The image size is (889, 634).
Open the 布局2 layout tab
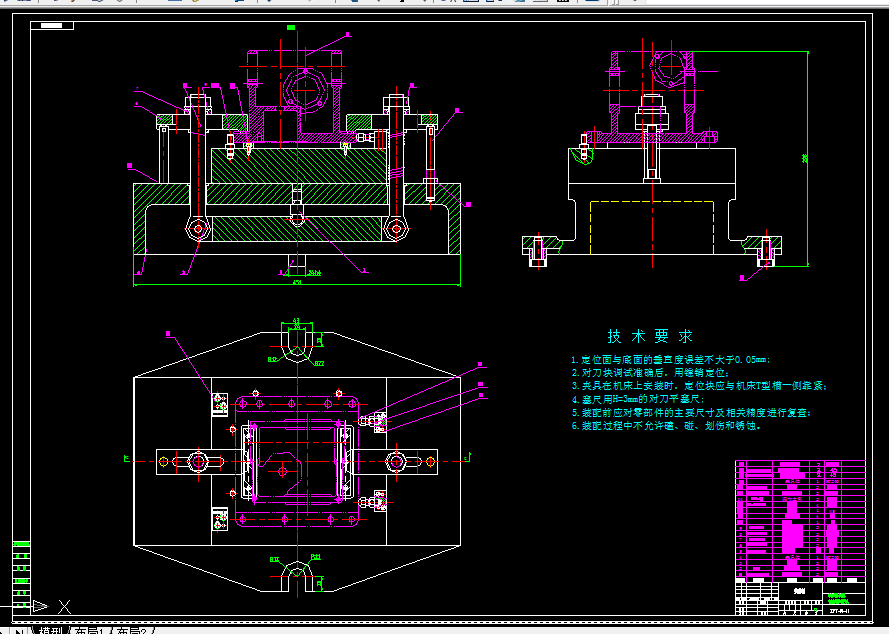point(131,631)
